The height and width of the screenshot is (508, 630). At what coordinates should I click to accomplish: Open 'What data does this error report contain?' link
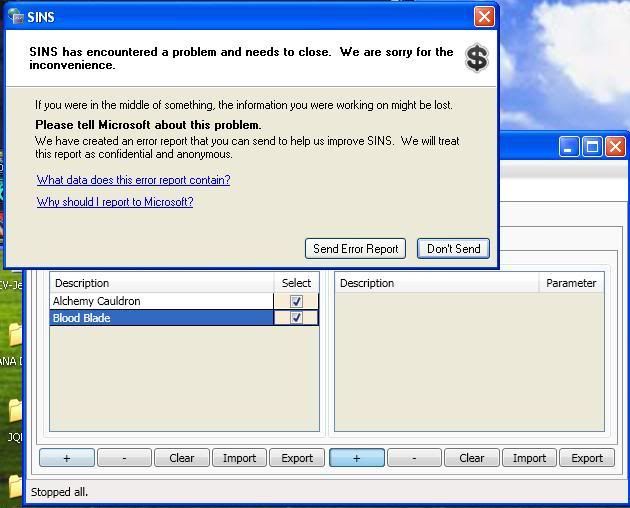(x=133, y=180)
